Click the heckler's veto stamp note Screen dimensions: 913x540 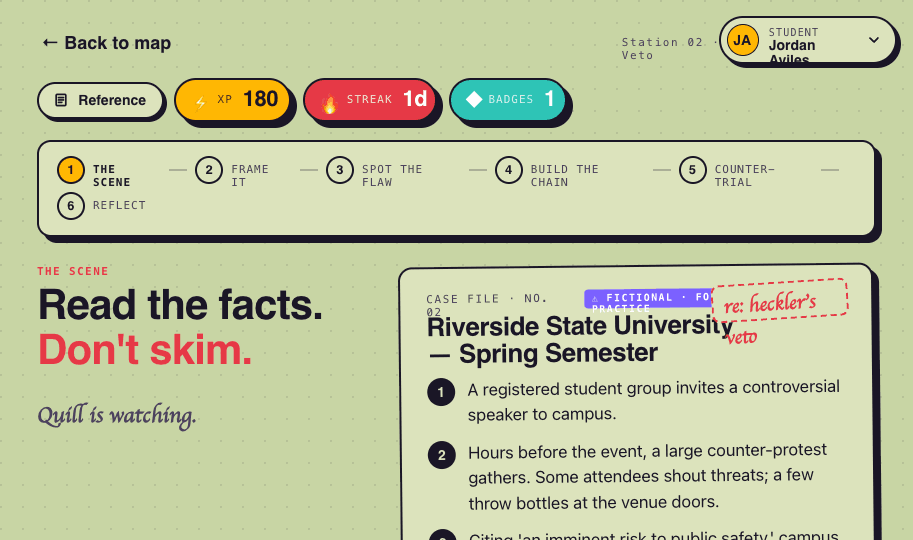(780, 299)
